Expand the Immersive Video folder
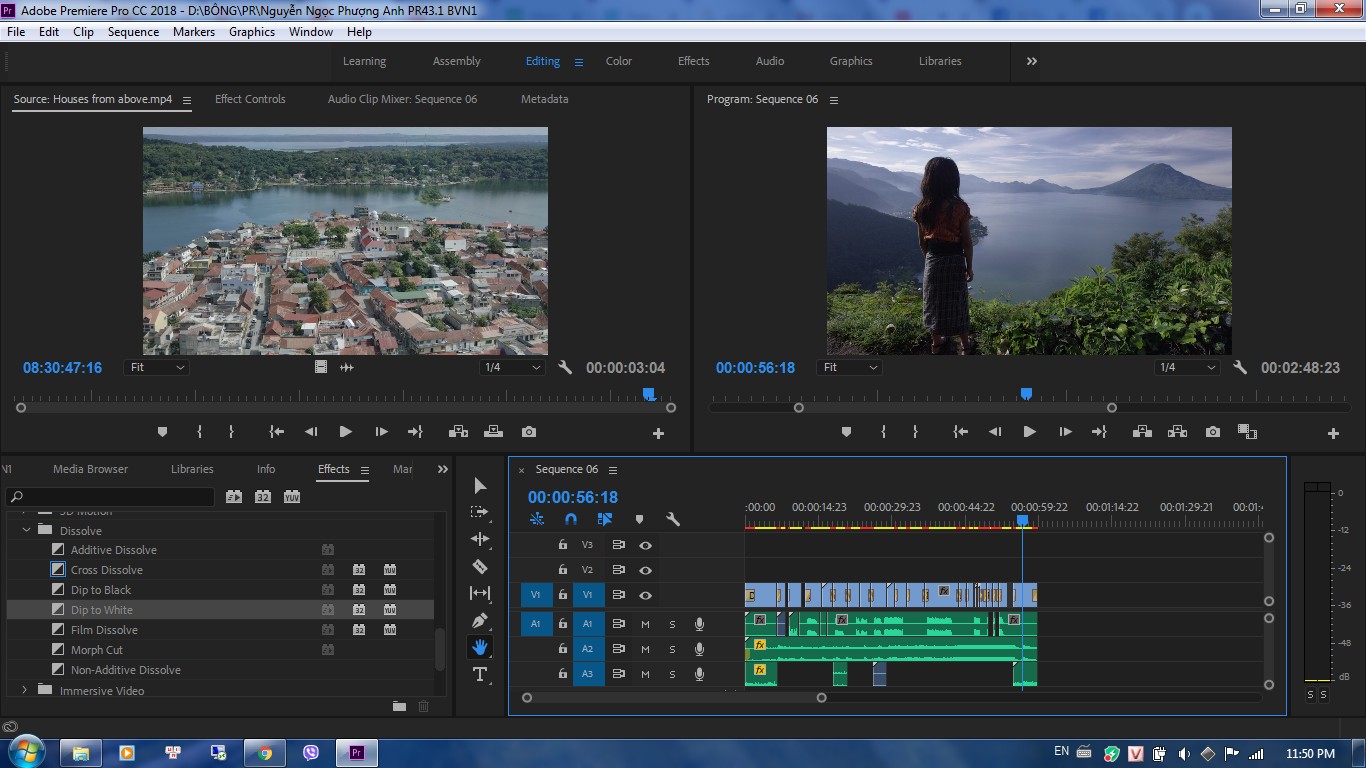 [26, 690]
